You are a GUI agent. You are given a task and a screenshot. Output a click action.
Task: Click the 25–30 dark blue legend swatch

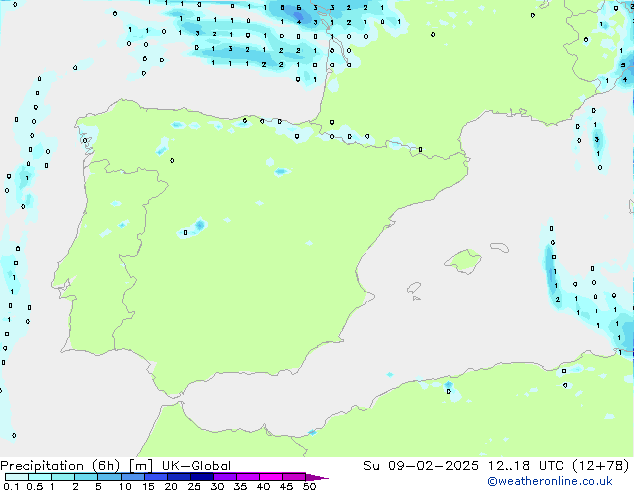coord(201,477)
